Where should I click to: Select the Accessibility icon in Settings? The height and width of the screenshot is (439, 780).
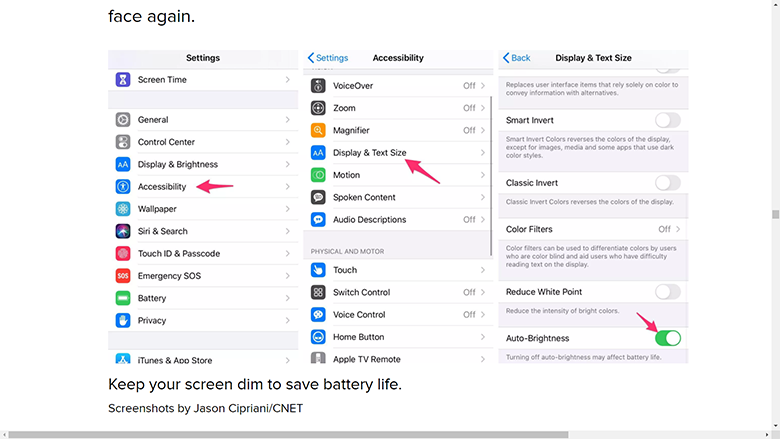tap(123, 187)
